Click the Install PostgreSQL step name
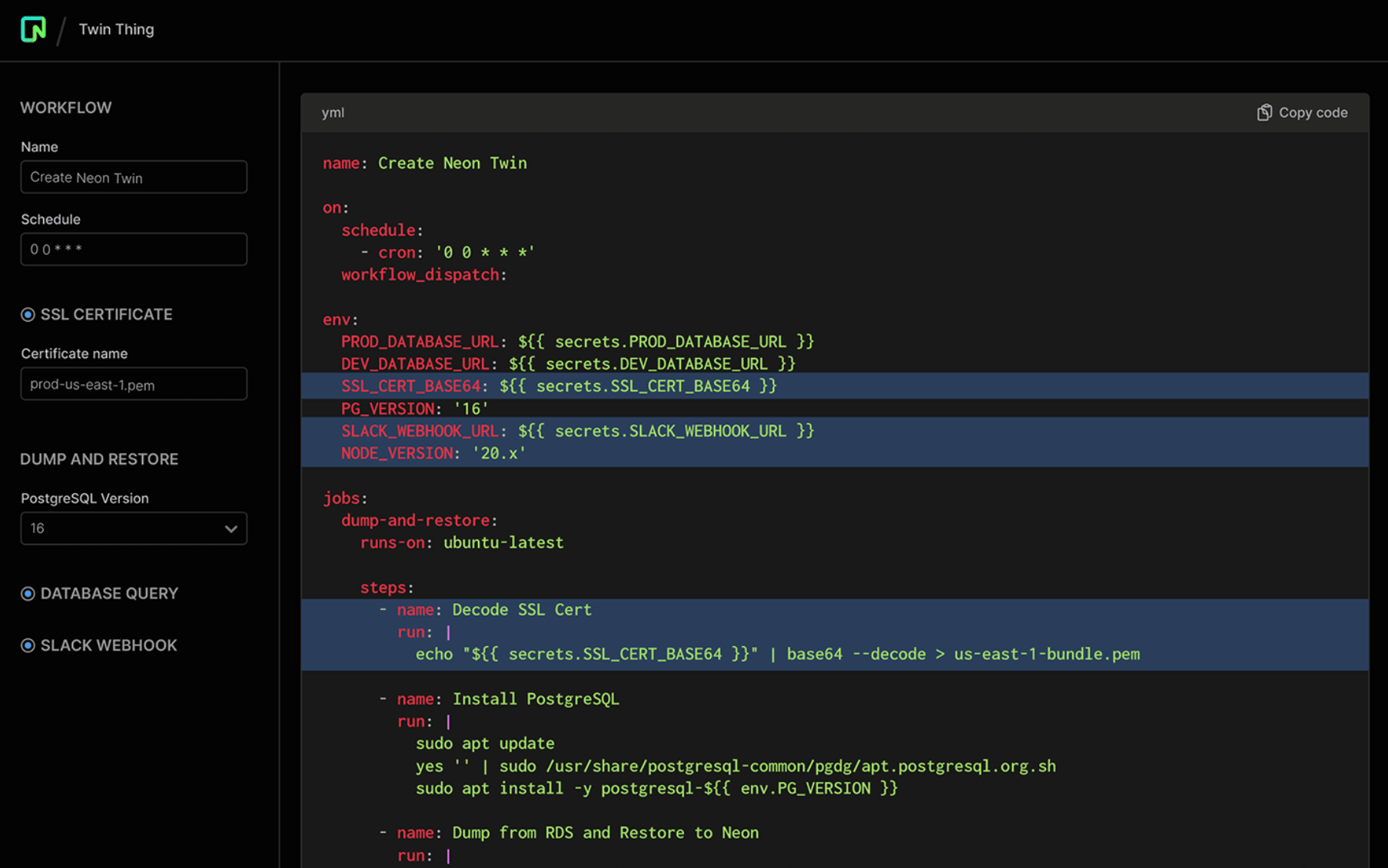 pos(535,699)
